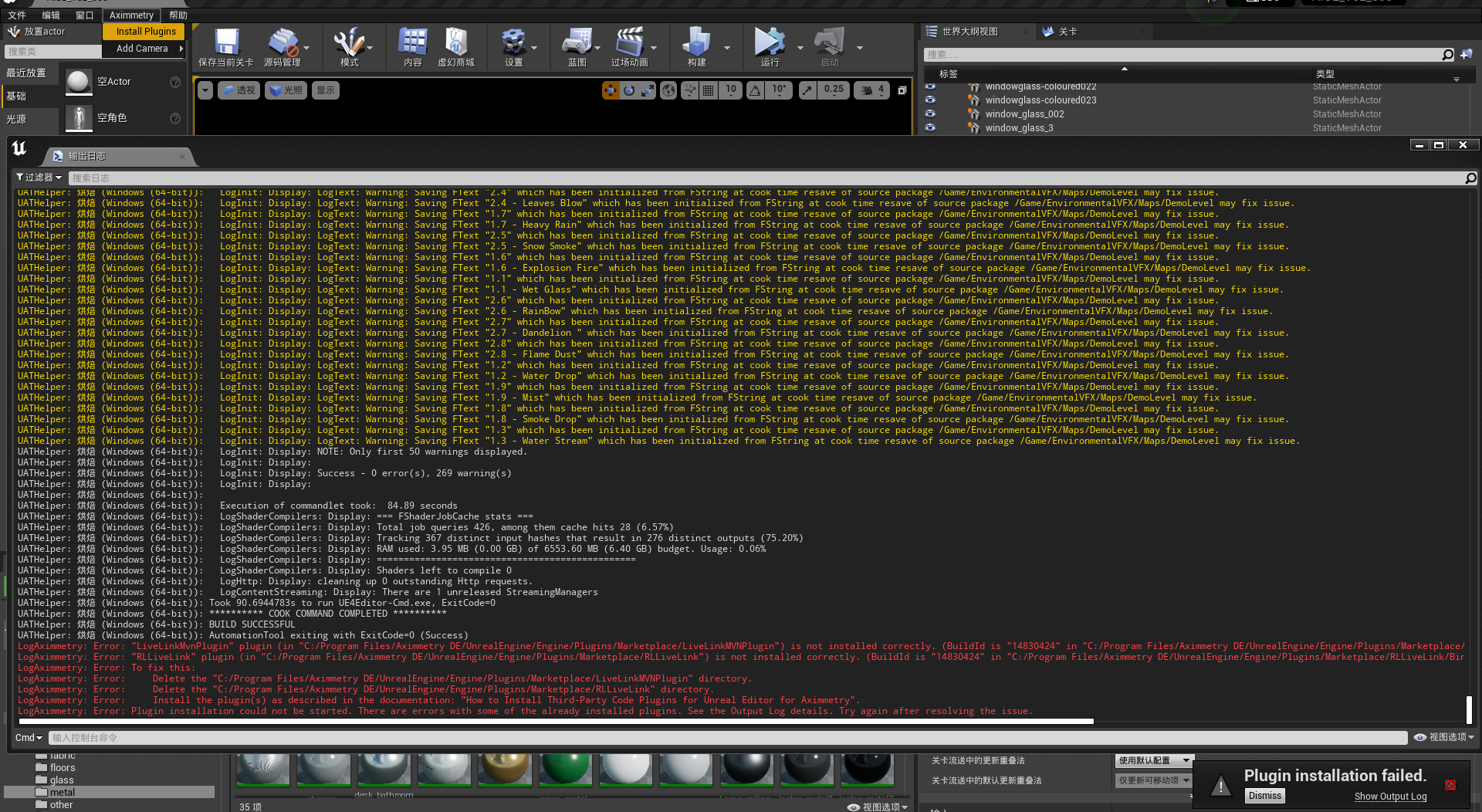Click the search magnifier in output log

tap(1470, 178)
